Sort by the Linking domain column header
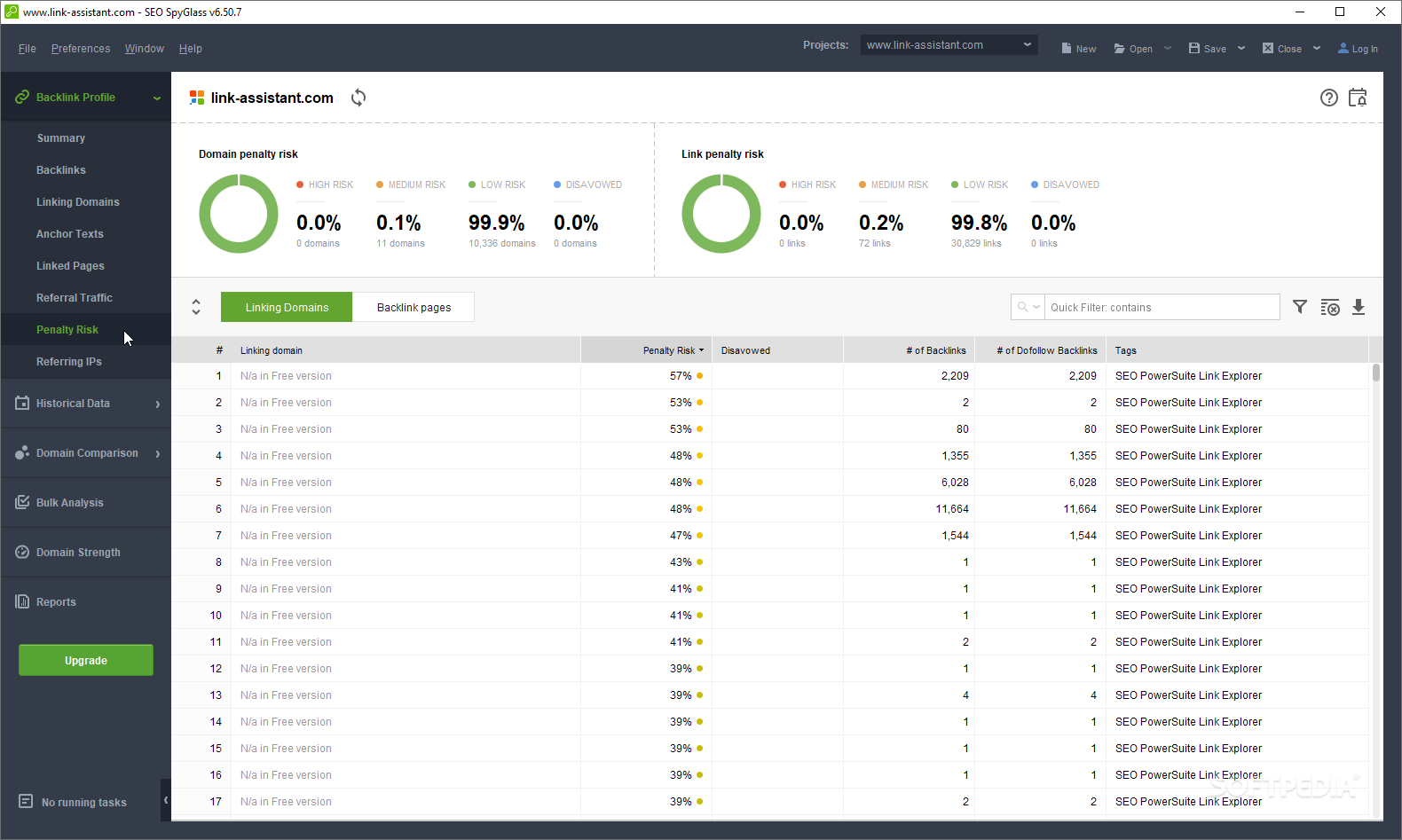This screenshot has width=1402, height=840. (406, 350)
